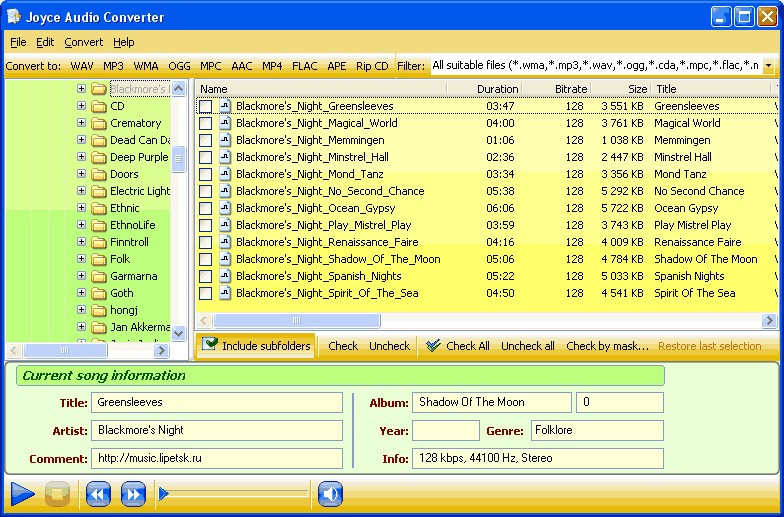Open the Filter file type dropdown
This screenshot has width=784, height=517.
click(x=768, y=66)
